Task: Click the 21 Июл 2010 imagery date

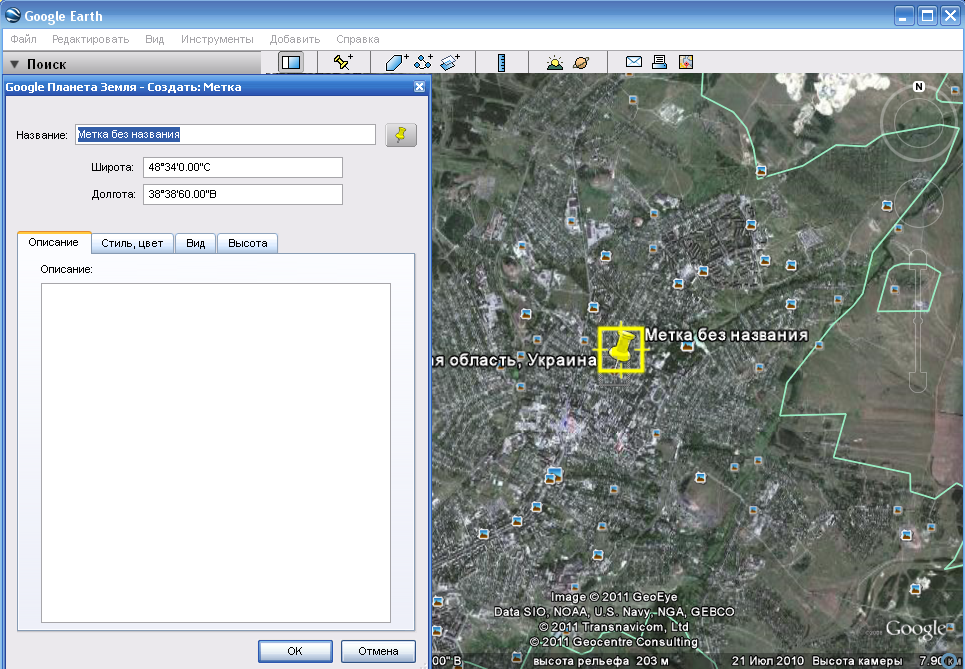Action: [768, 661]
